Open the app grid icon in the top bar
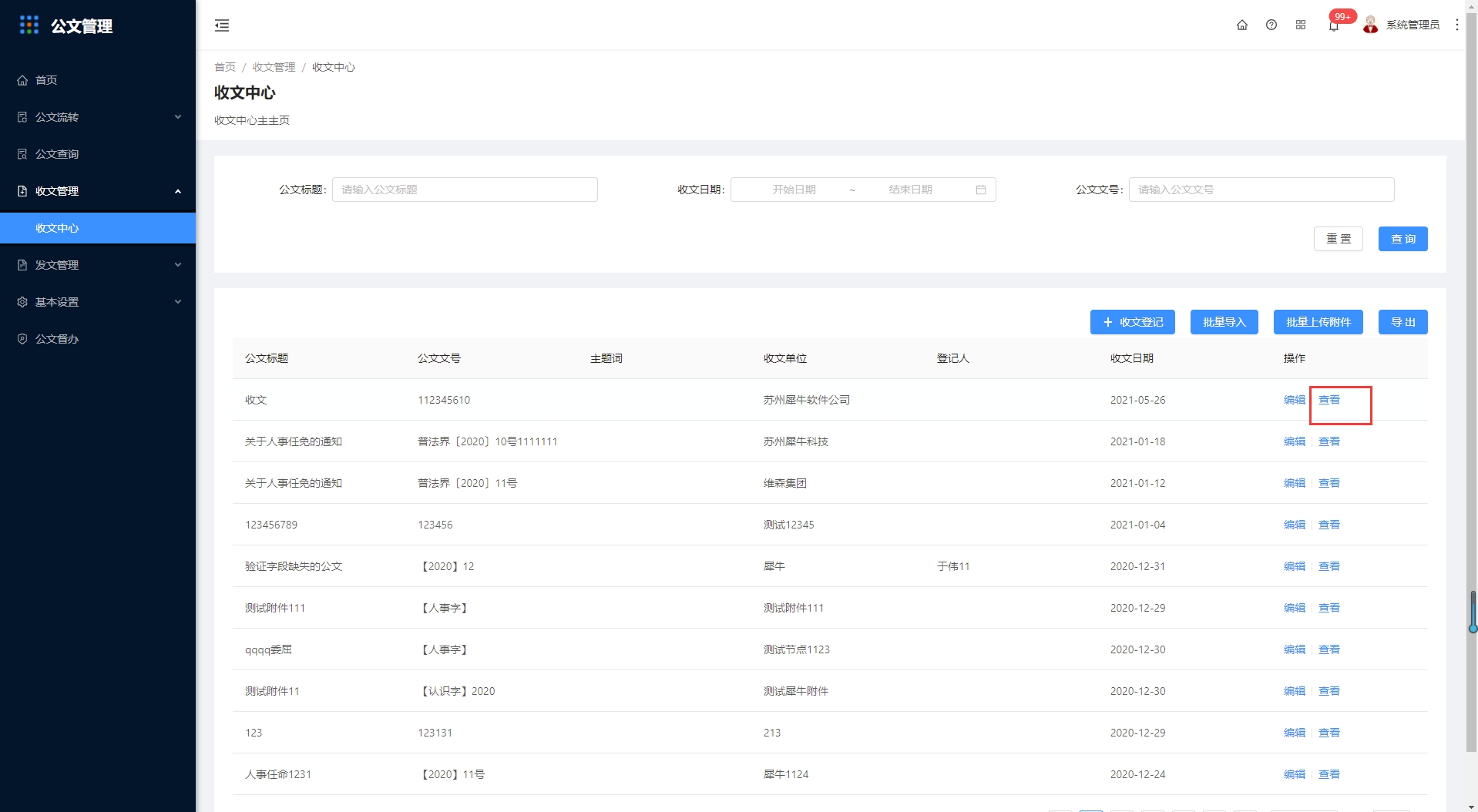Image resolution: width=1478 pixels, height=812 pixels. [1301, 25]
